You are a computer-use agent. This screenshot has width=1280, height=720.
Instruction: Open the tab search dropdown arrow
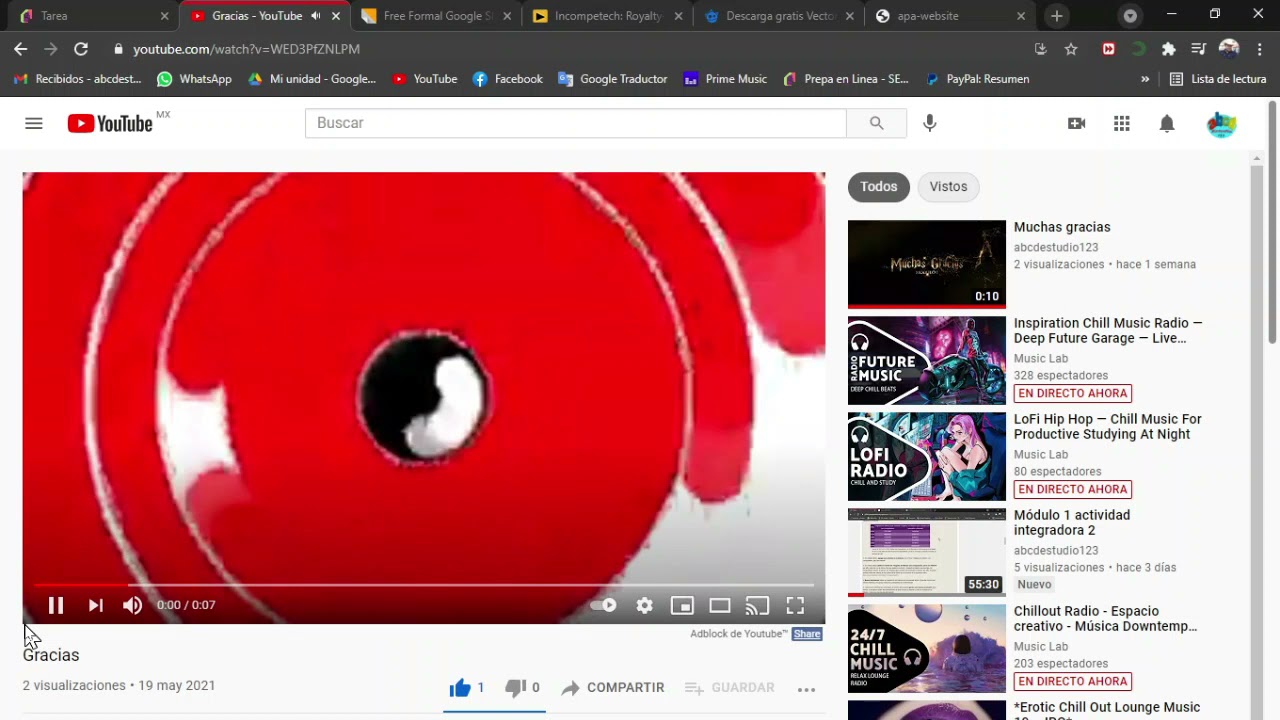click(x=1130, y=16)
